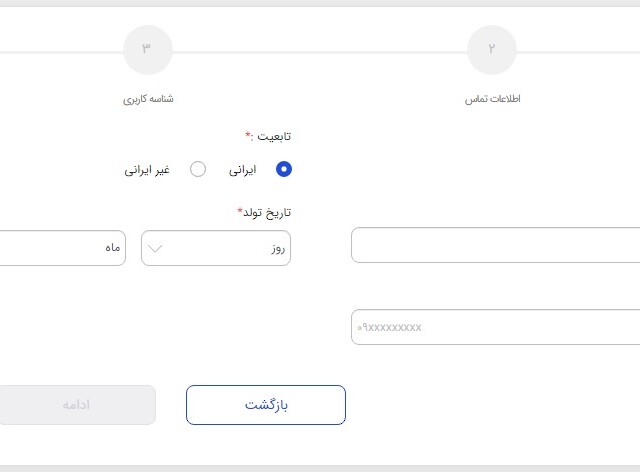Go to the اطلاعات تماس step label
The image size is (640, 472).
tap(492, 99)
